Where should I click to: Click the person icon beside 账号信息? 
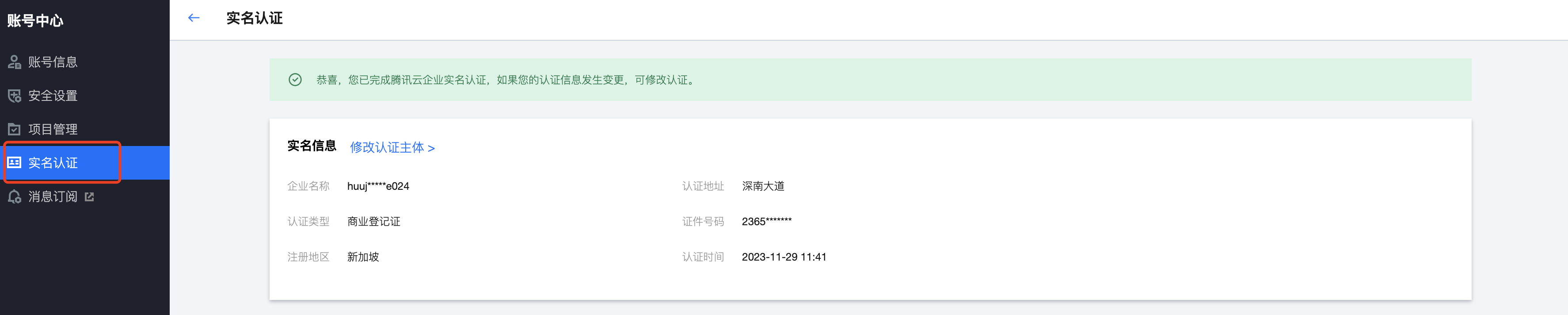pyautogui.click(x=14, y=62)
